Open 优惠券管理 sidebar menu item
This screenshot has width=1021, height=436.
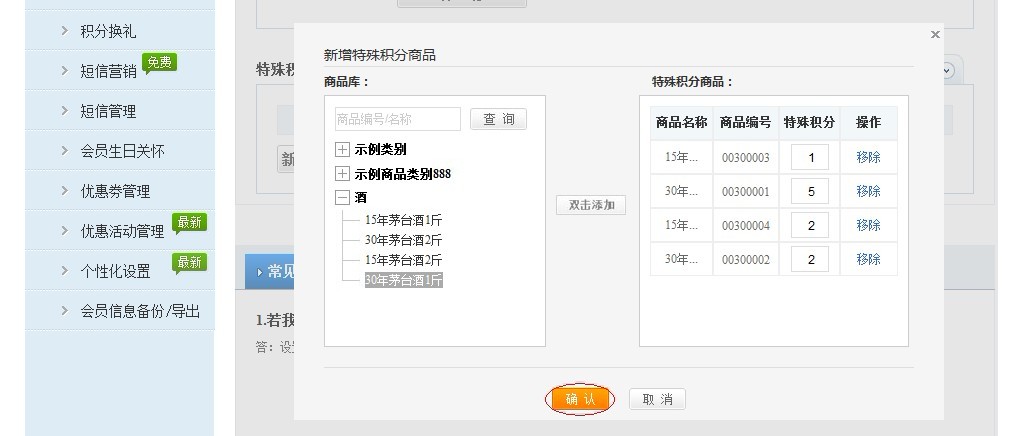pyautogui.click(x=115, y=191)
